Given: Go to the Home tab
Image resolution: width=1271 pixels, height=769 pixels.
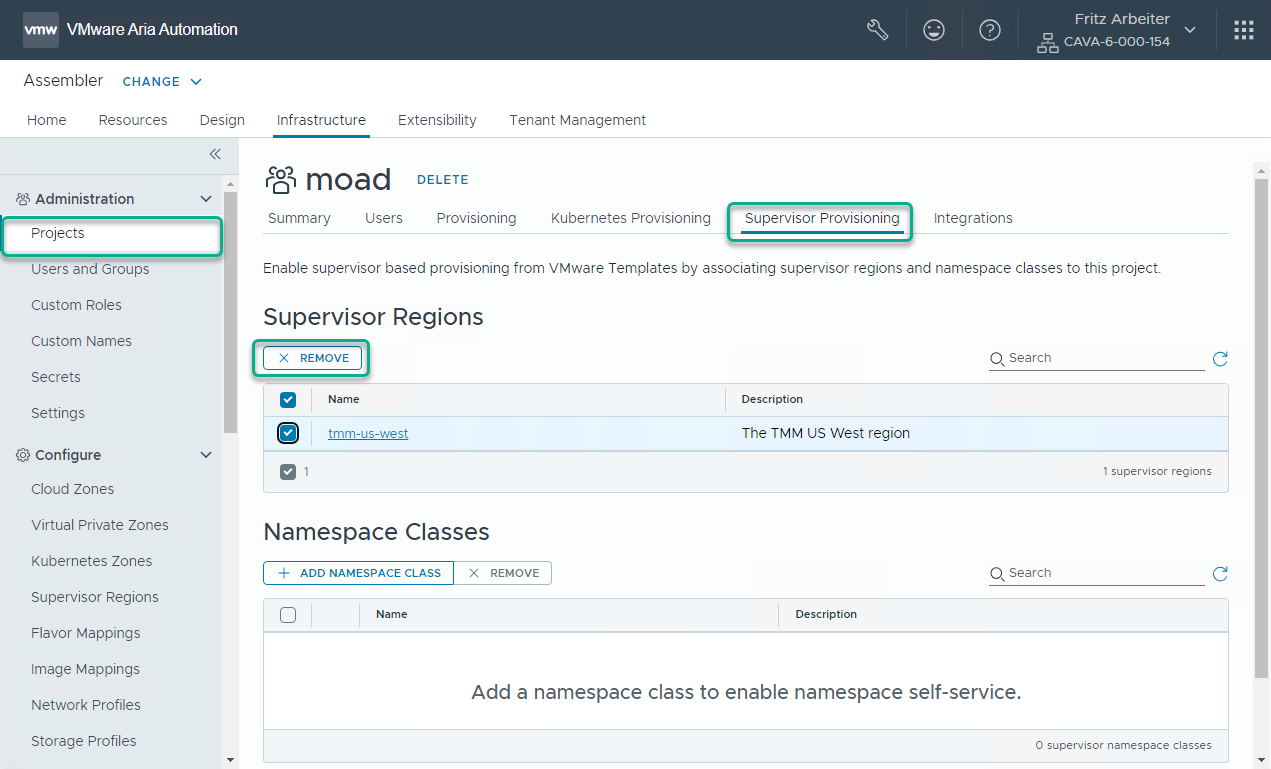Looking at the screenshot, I should click(47, 120).
